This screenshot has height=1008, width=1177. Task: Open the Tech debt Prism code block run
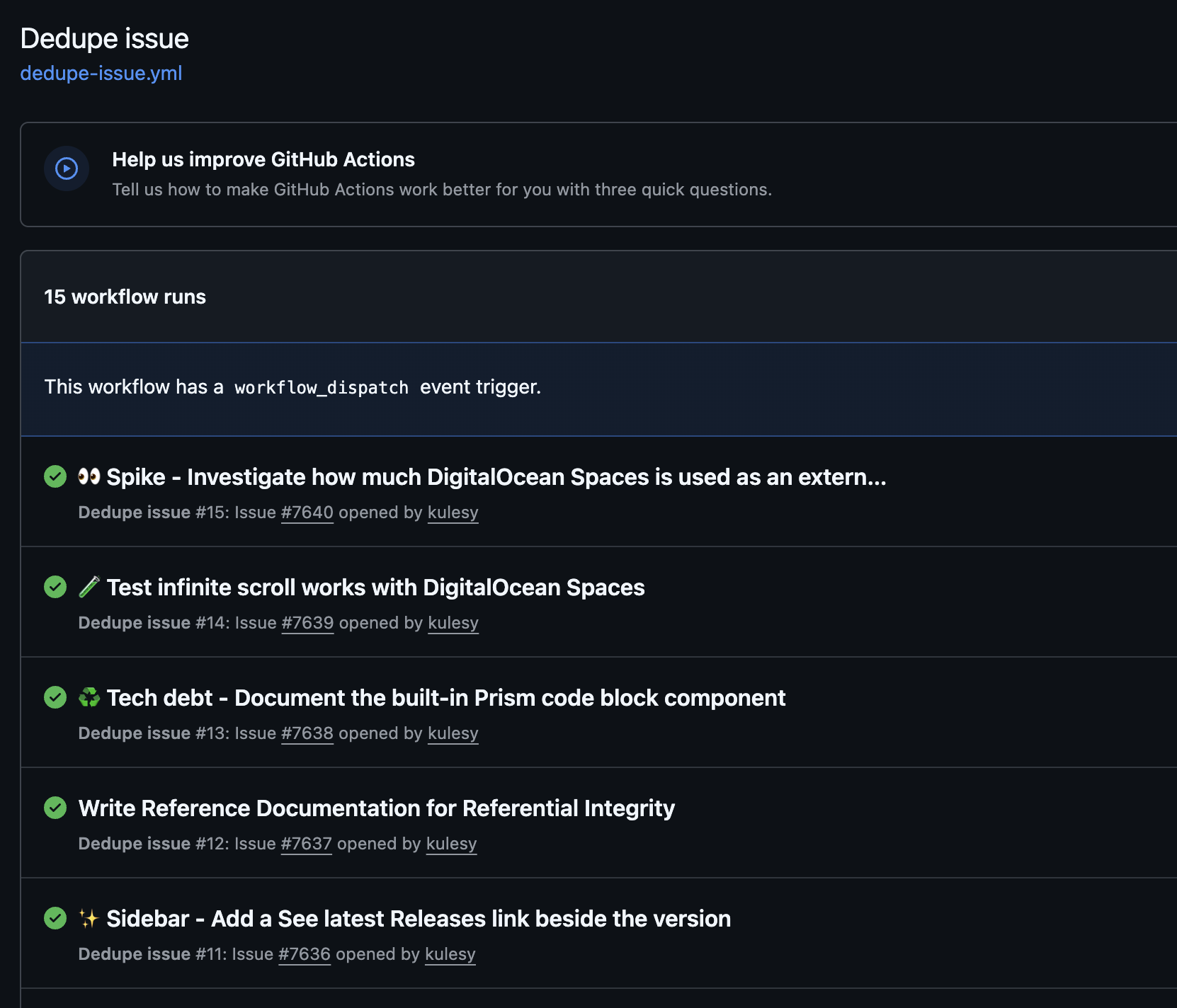pos(446,698)
